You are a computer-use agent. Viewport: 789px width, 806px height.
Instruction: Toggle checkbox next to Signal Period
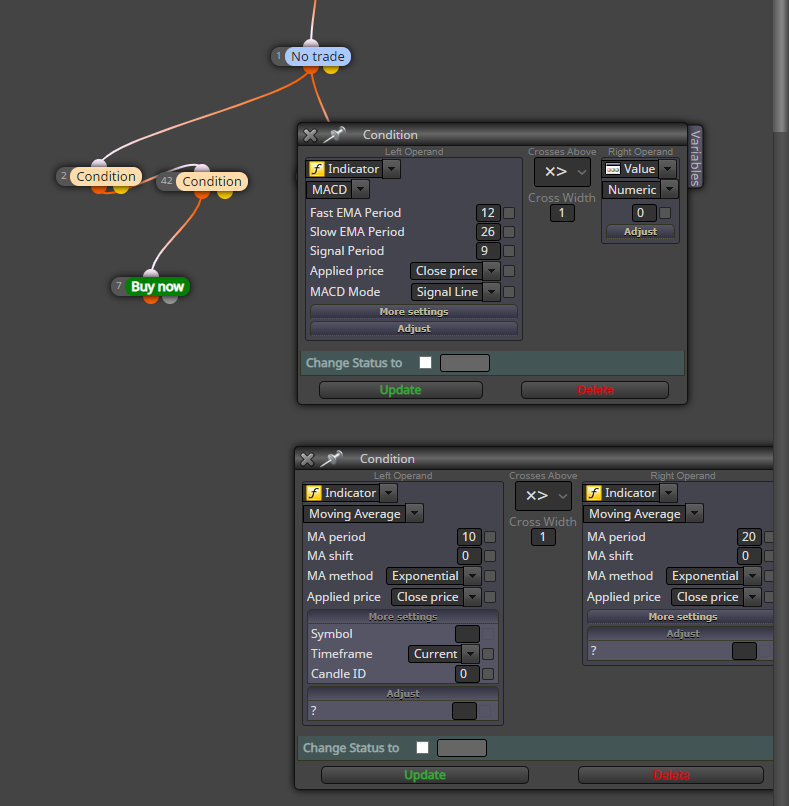point(509,251)
